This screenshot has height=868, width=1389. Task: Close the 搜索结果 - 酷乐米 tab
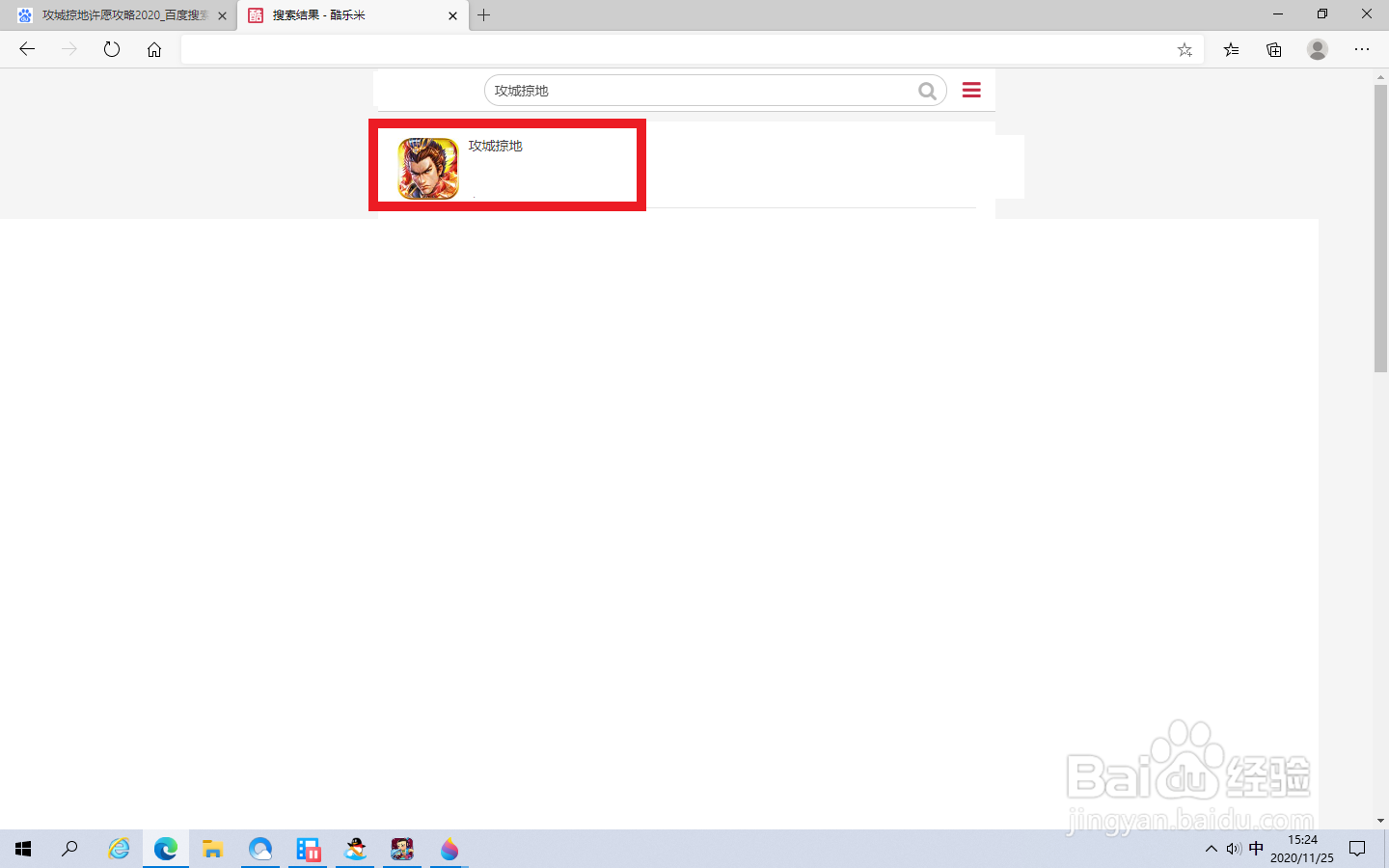pos(453,15)
